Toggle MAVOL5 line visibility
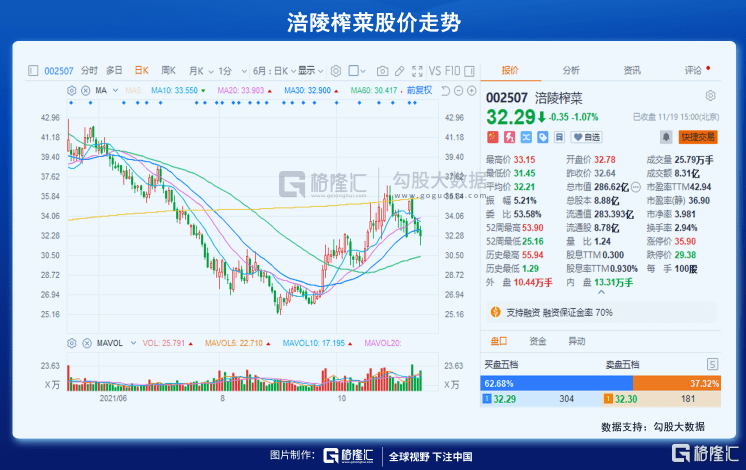 (237, 343)
